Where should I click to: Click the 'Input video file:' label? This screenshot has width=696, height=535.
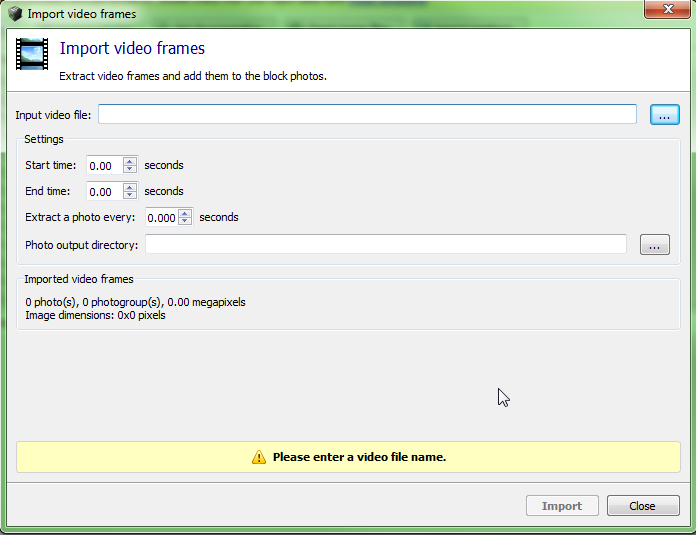pyautogui.click(x=53, y=115)
